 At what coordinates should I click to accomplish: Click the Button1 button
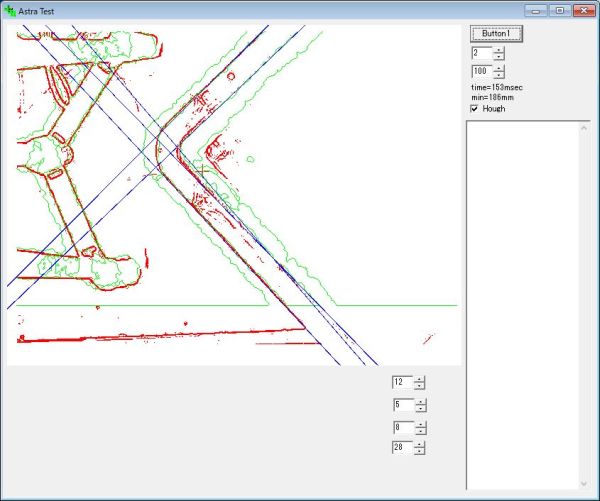click(x=496, y=34)
